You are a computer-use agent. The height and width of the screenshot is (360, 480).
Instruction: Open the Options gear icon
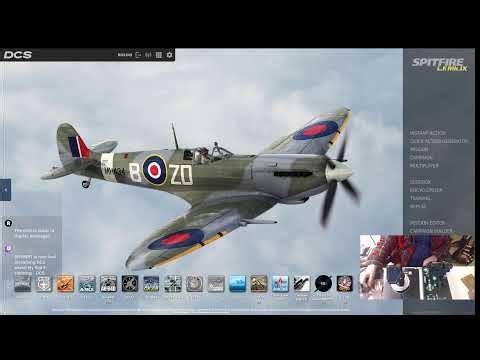169,55
